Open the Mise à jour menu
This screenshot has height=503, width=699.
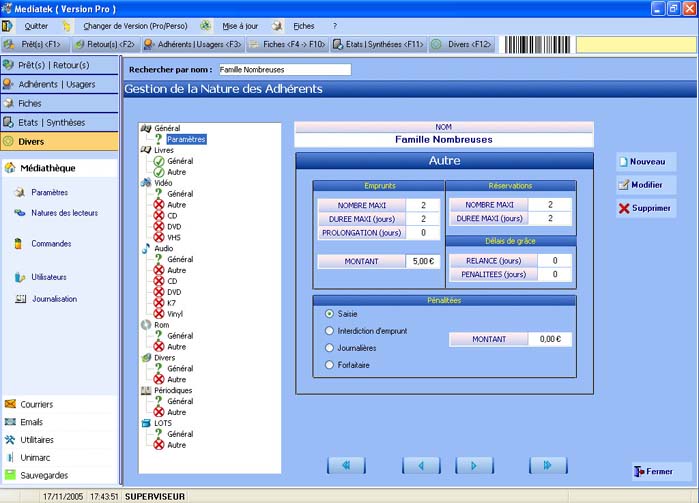tap(240, 26)
